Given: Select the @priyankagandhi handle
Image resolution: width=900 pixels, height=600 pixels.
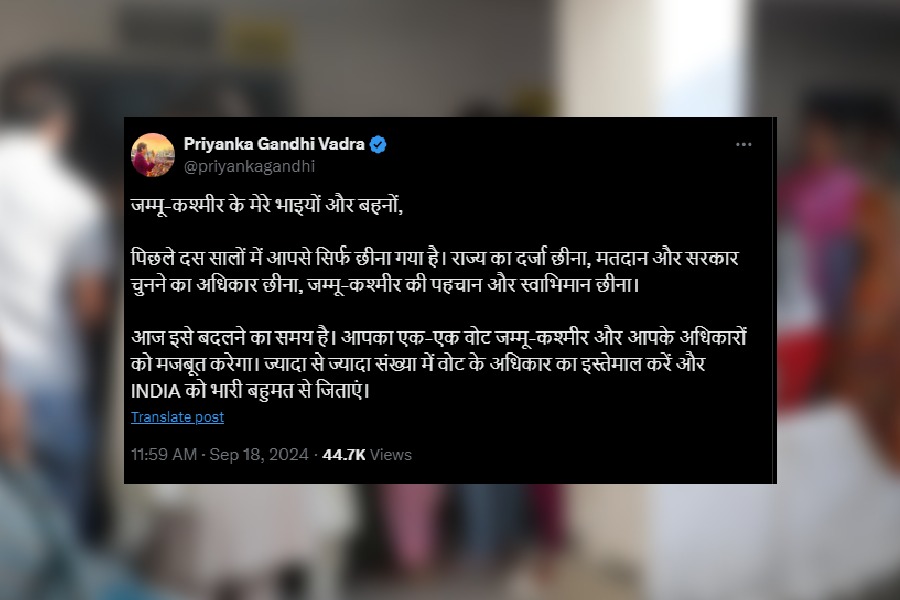Looking at the screenshot, I should (x=249, y=167).
